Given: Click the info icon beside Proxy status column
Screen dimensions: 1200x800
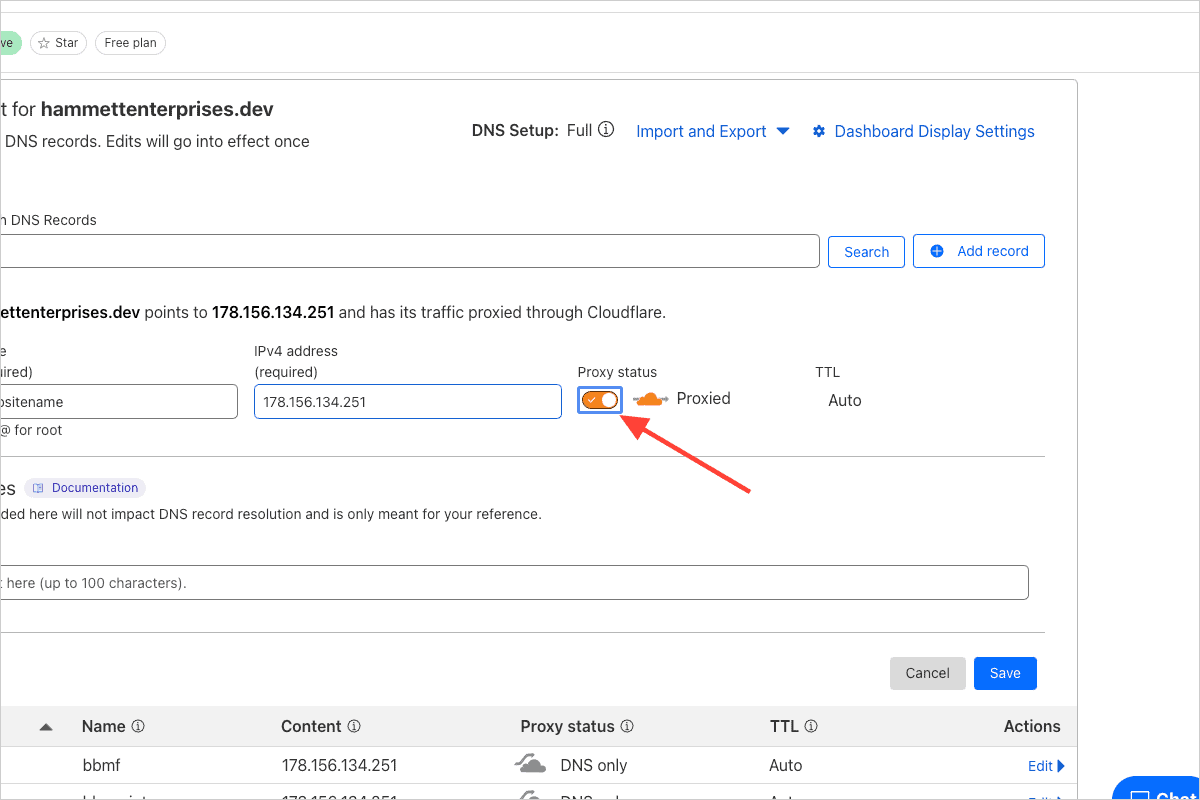Looking at the screenshot, I should 627,727.
